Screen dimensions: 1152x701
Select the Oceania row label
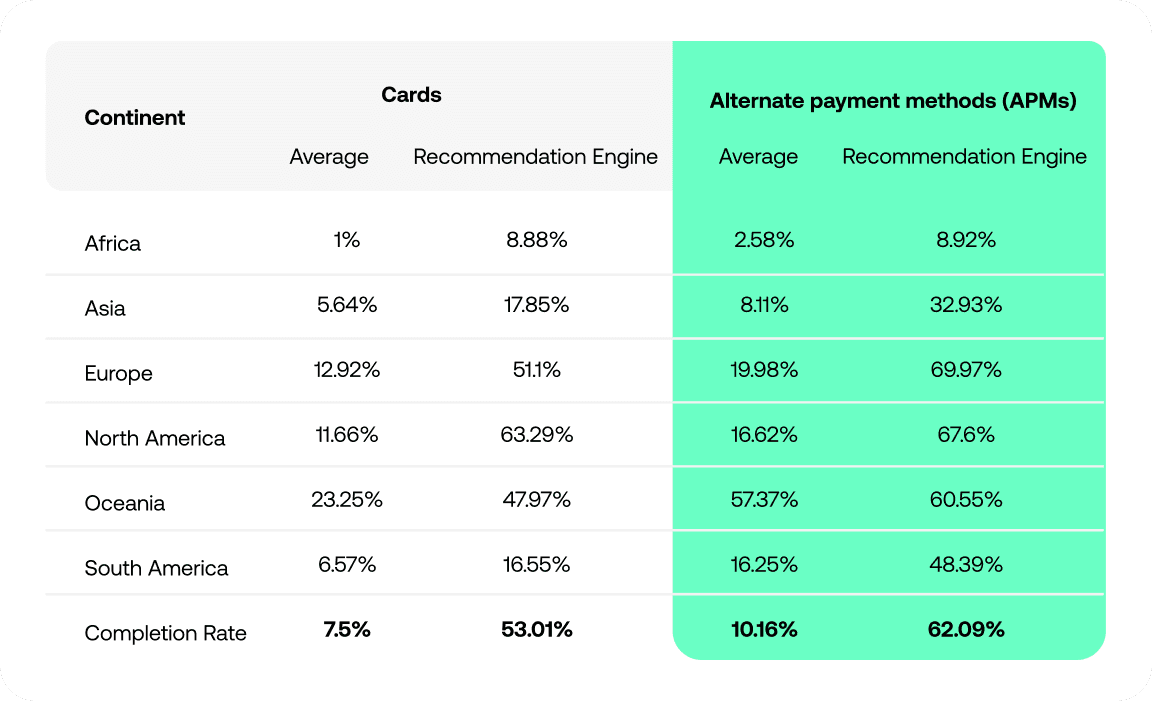(x=125, y=504)
